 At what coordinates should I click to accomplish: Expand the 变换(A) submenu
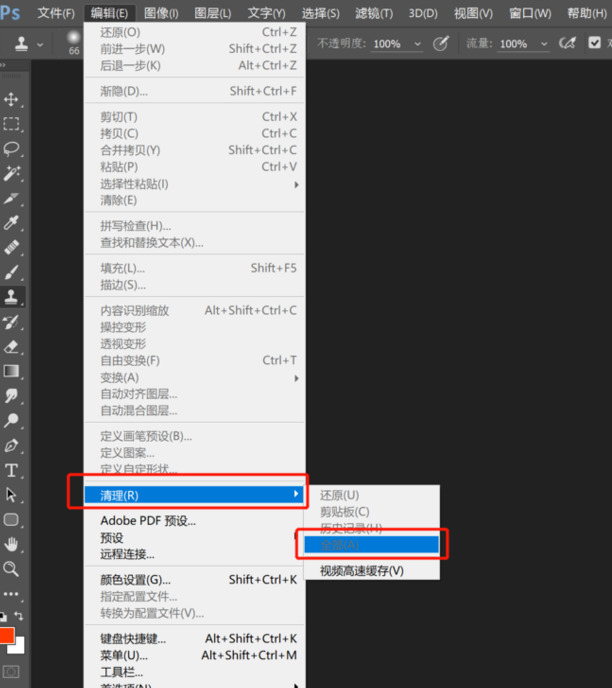coord(194,378)
